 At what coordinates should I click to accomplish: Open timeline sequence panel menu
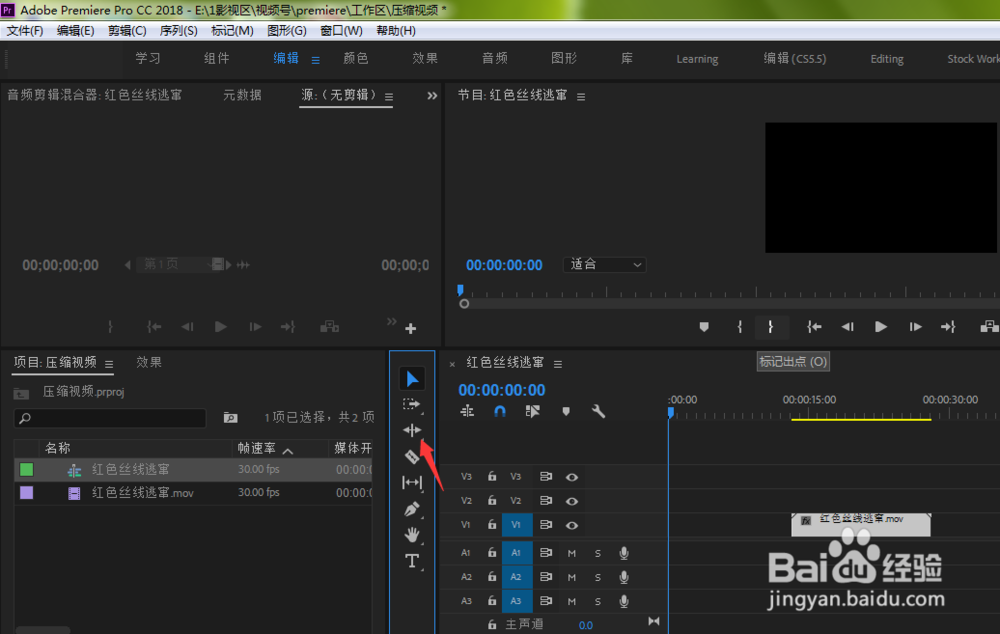(558, 364)
